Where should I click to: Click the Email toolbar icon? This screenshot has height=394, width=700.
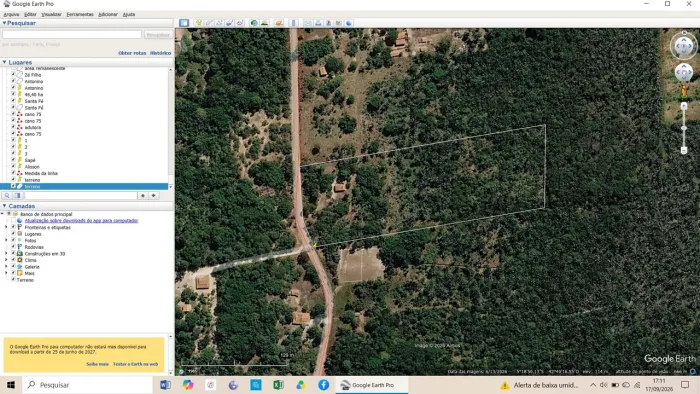click(308, 23)
